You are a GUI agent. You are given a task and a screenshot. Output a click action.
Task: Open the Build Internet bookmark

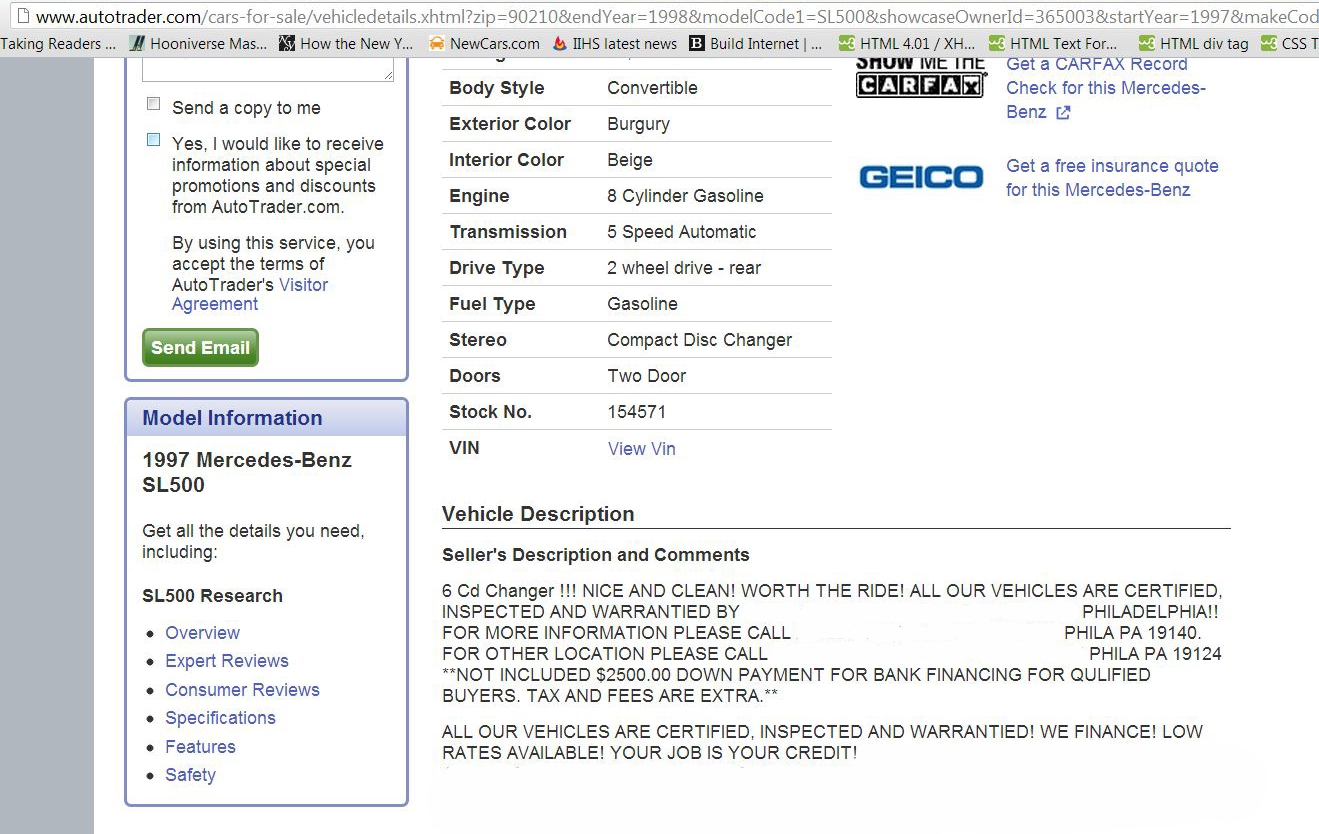(x=756, y=44)
